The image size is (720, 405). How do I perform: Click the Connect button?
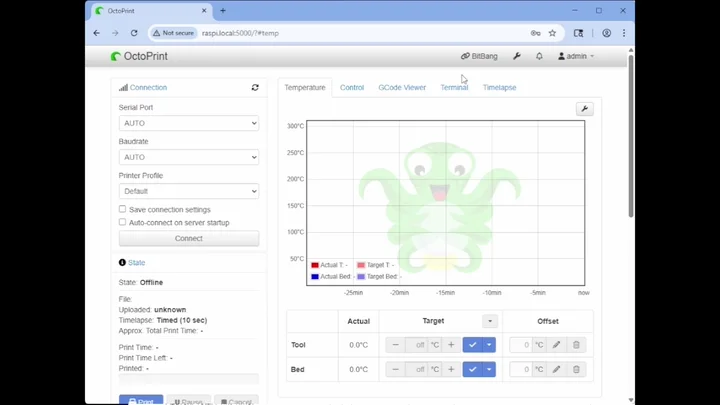(x=189, y=238)
